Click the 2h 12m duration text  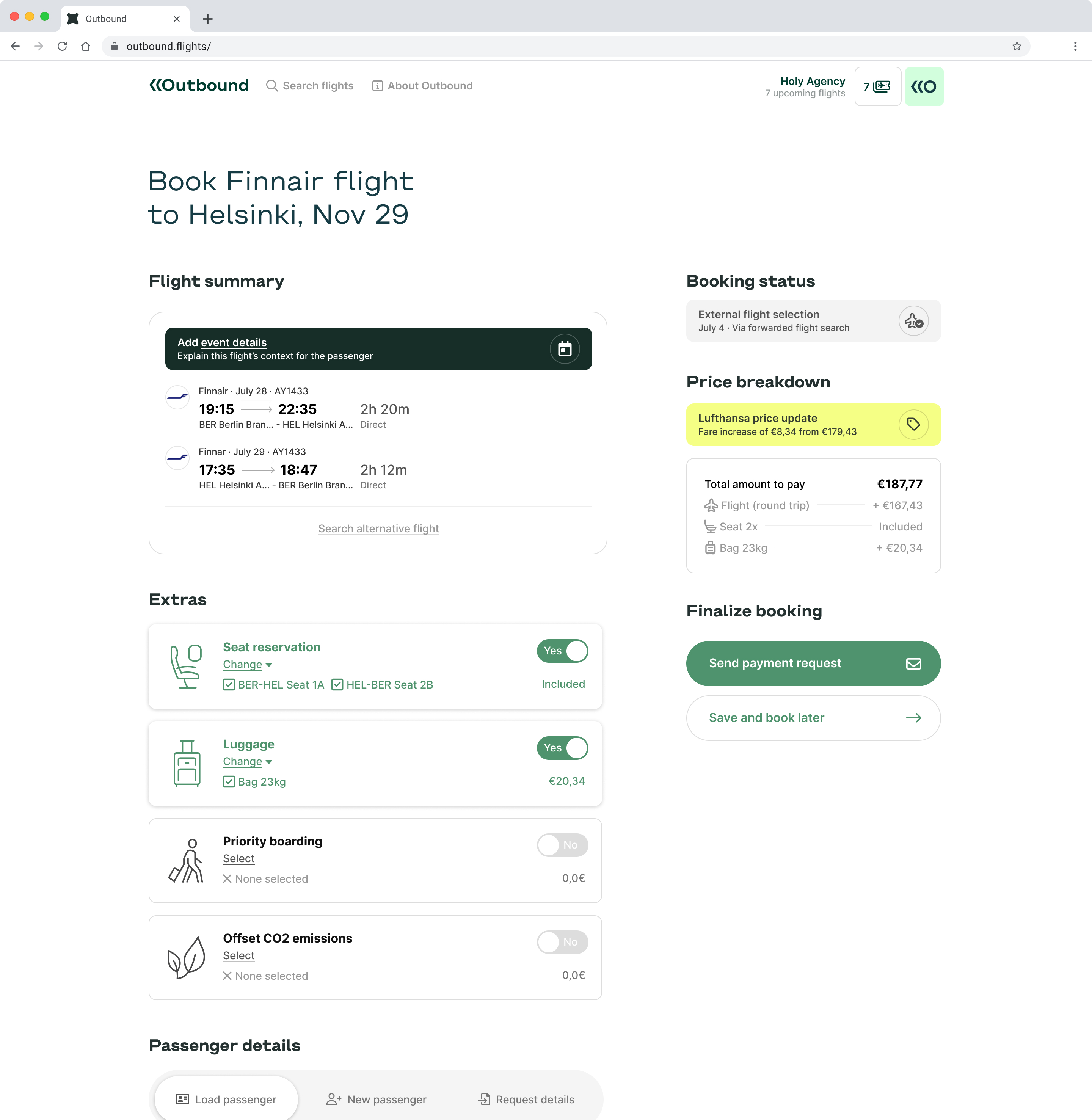pyautogui.click(x=384, y=470)
